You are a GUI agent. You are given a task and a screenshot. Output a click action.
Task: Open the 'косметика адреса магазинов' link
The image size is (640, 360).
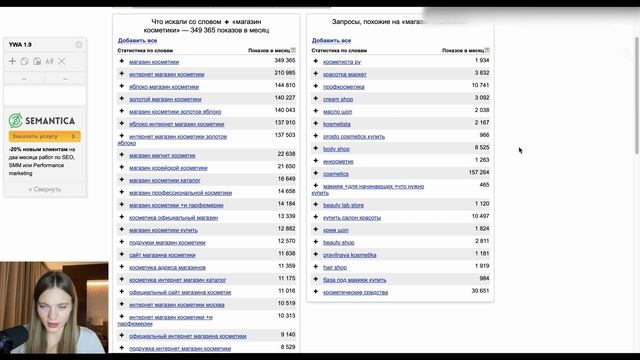(167, 267)
